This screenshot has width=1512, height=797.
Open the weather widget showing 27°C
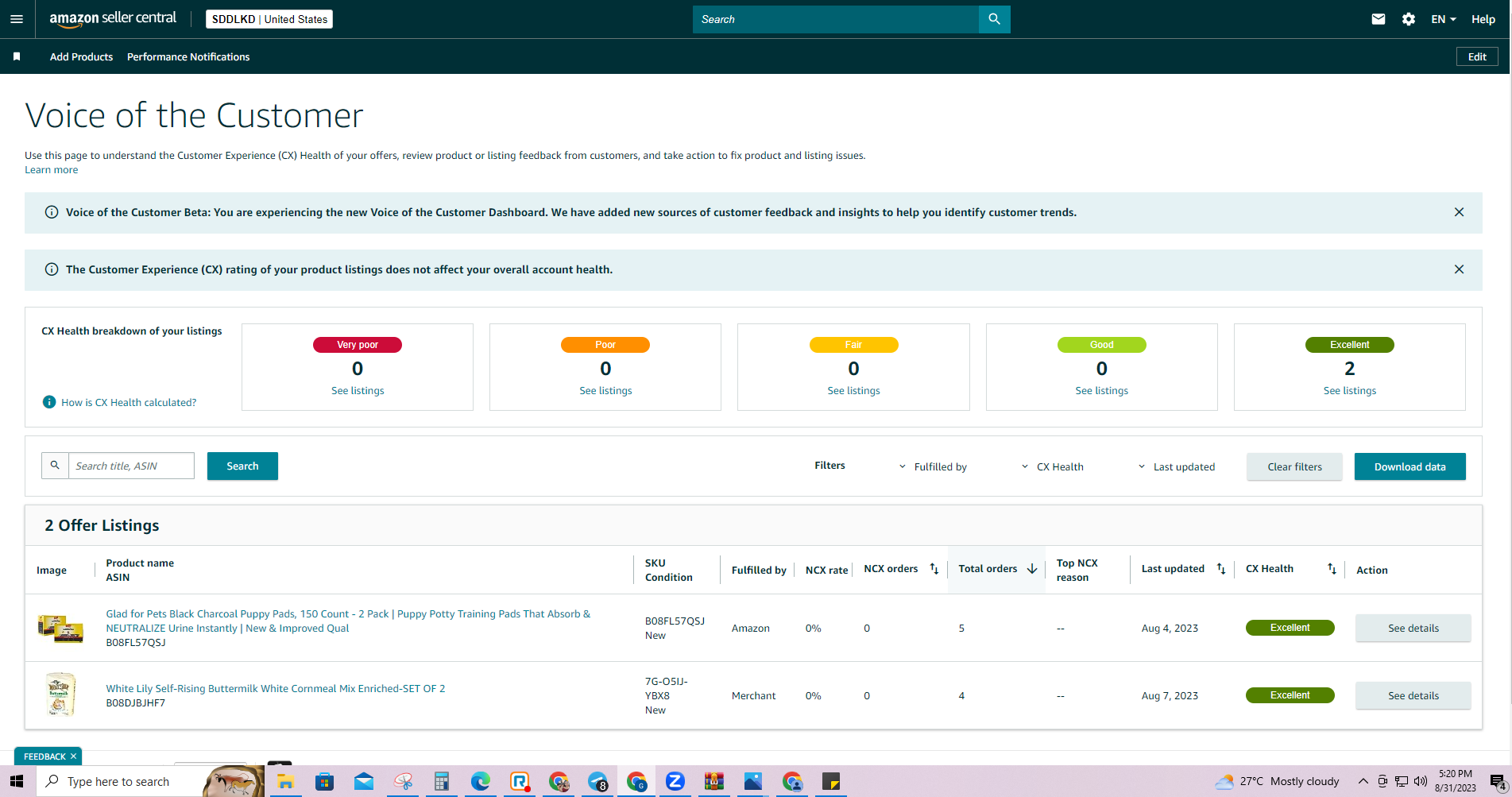click(x=1277, y=781)
